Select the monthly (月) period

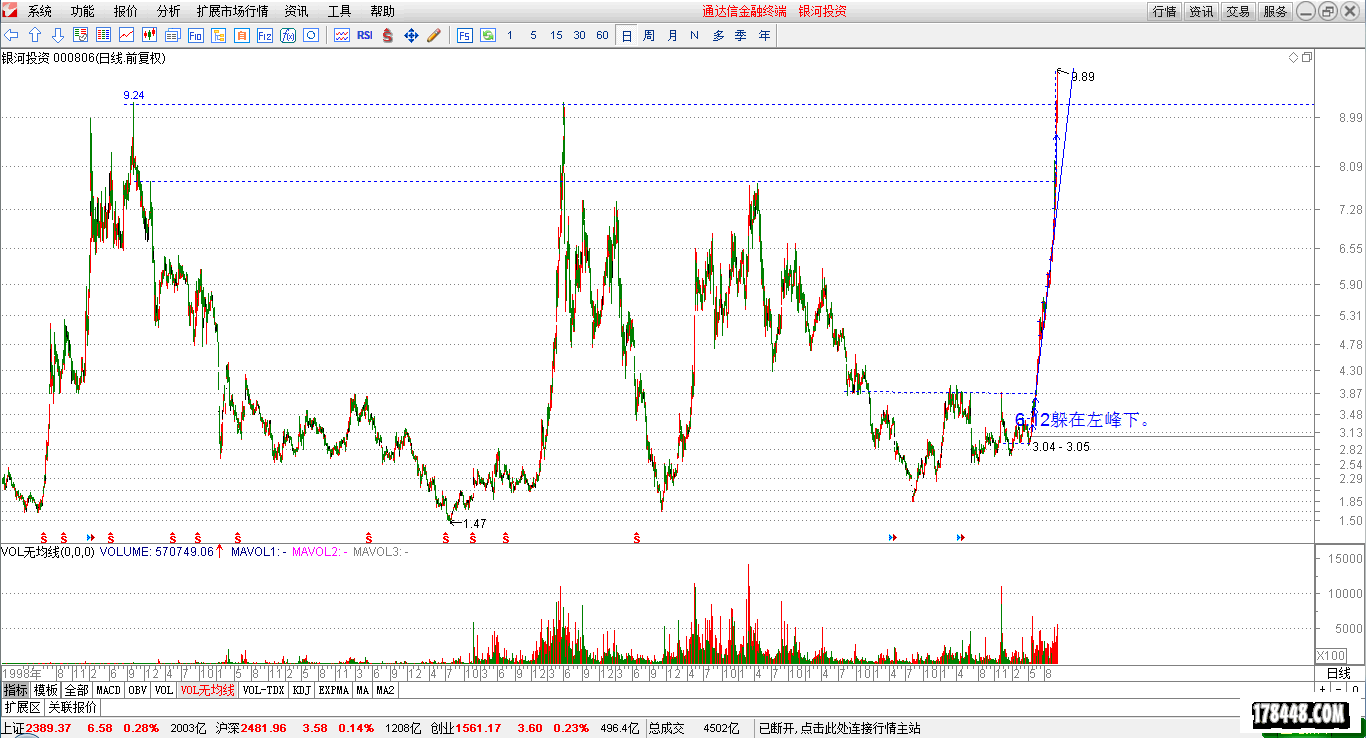tap(672, 35)
